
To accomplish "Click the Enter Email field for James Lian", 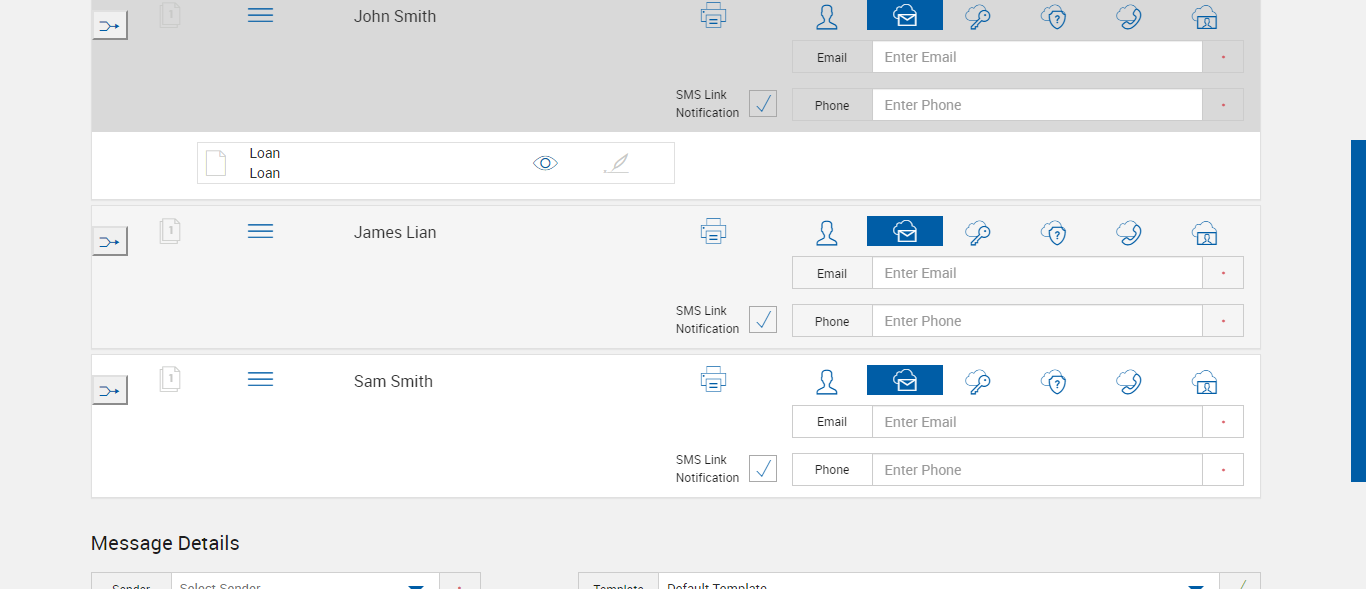I will pyautogui.click(x=1036, y=273).
